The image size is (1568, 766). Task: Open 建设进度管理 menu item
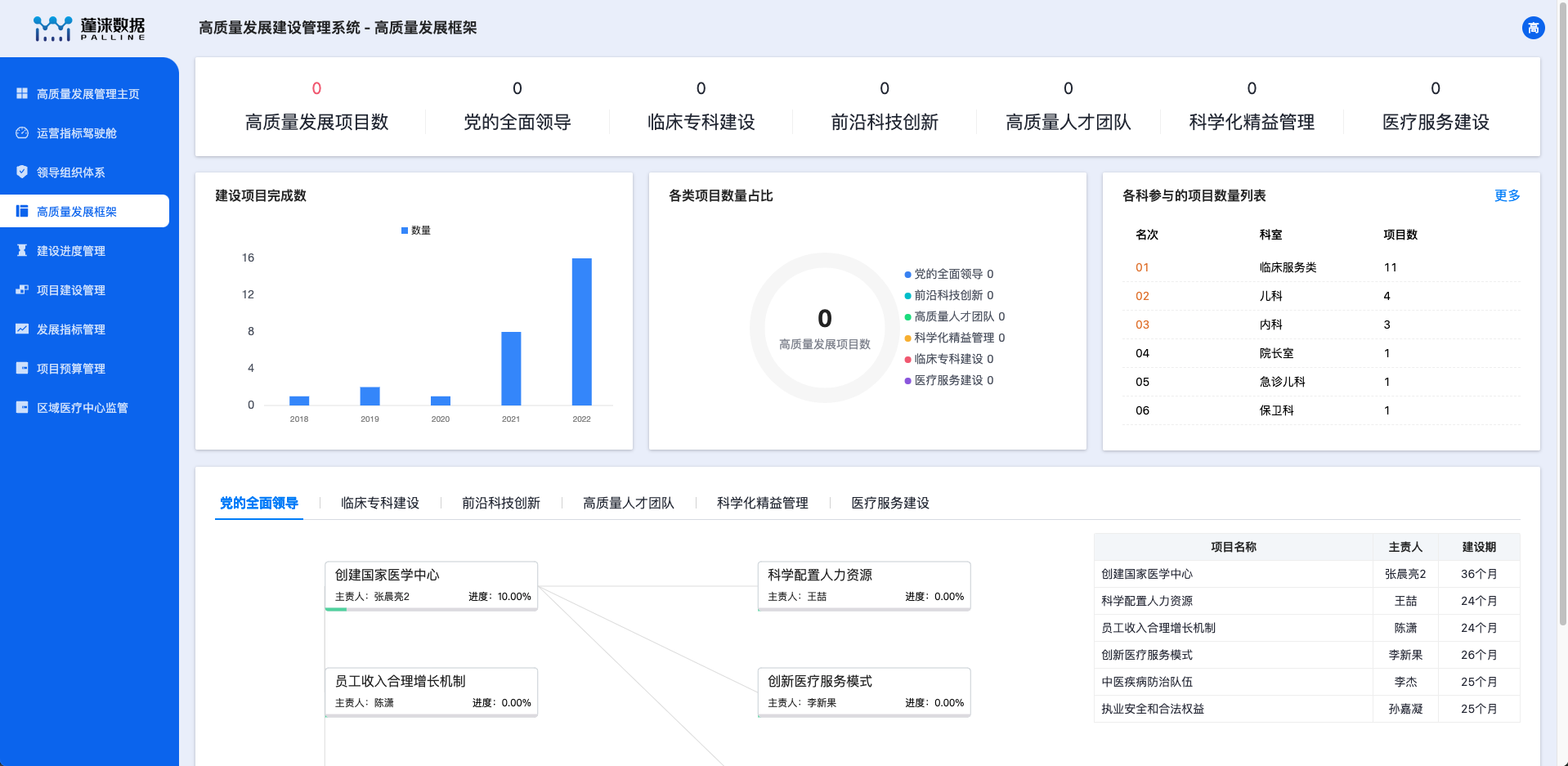coord(85,251)
